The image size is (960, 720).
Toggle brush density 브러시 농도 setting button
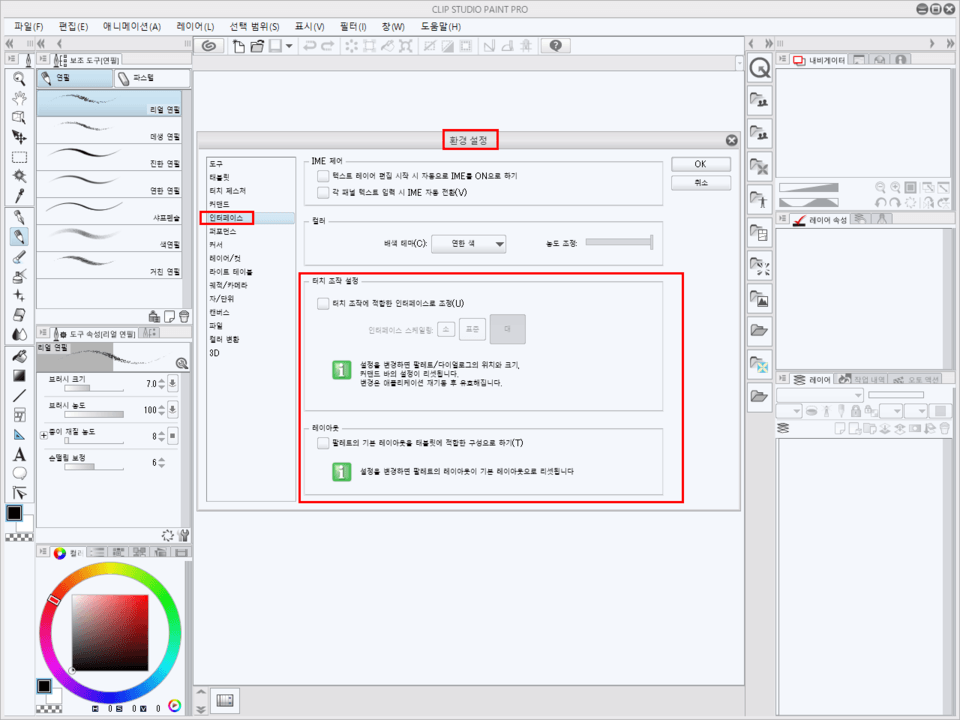pyautogui.click(x=173, y=410)
